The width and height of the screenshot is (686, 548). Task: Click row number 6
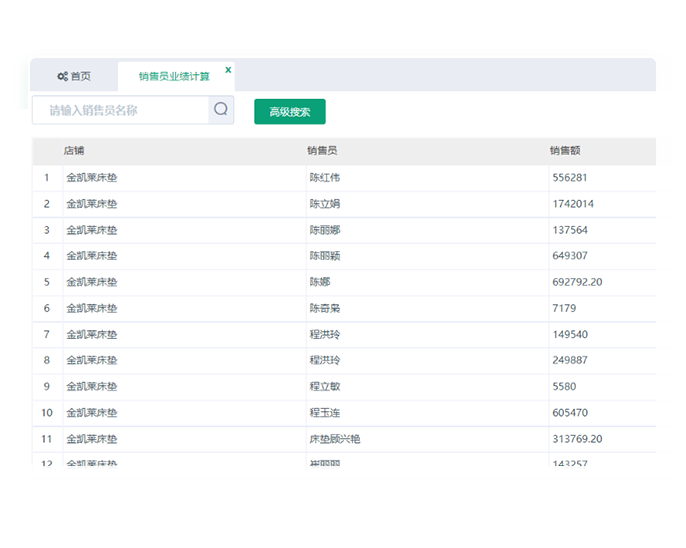coord(47,308)
